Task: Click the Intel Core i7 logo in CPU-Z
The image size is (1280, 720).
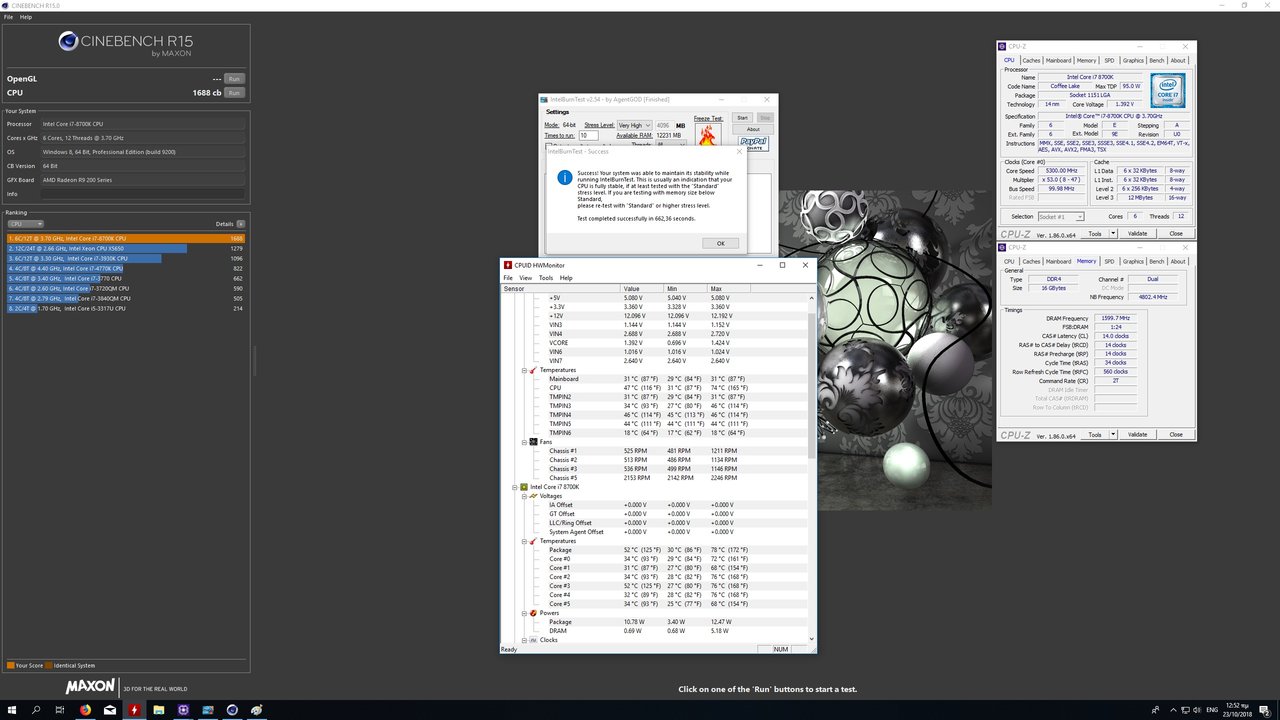Action: click(x=1166, y=91)
